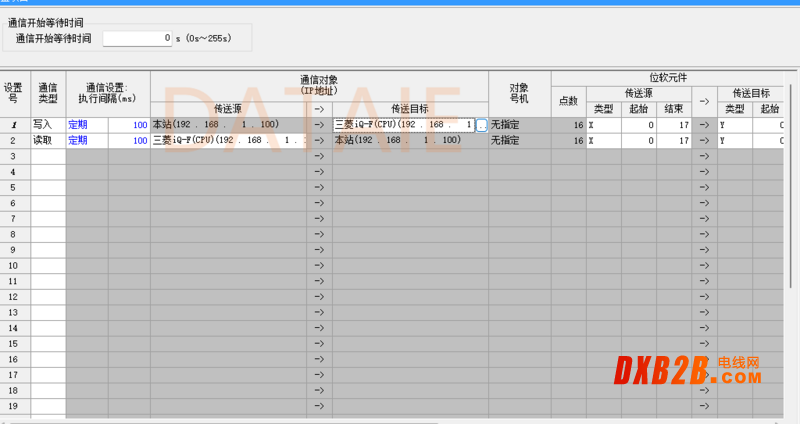Select row header number 19
Screen dimensions: 800x424
coord(15,406)
